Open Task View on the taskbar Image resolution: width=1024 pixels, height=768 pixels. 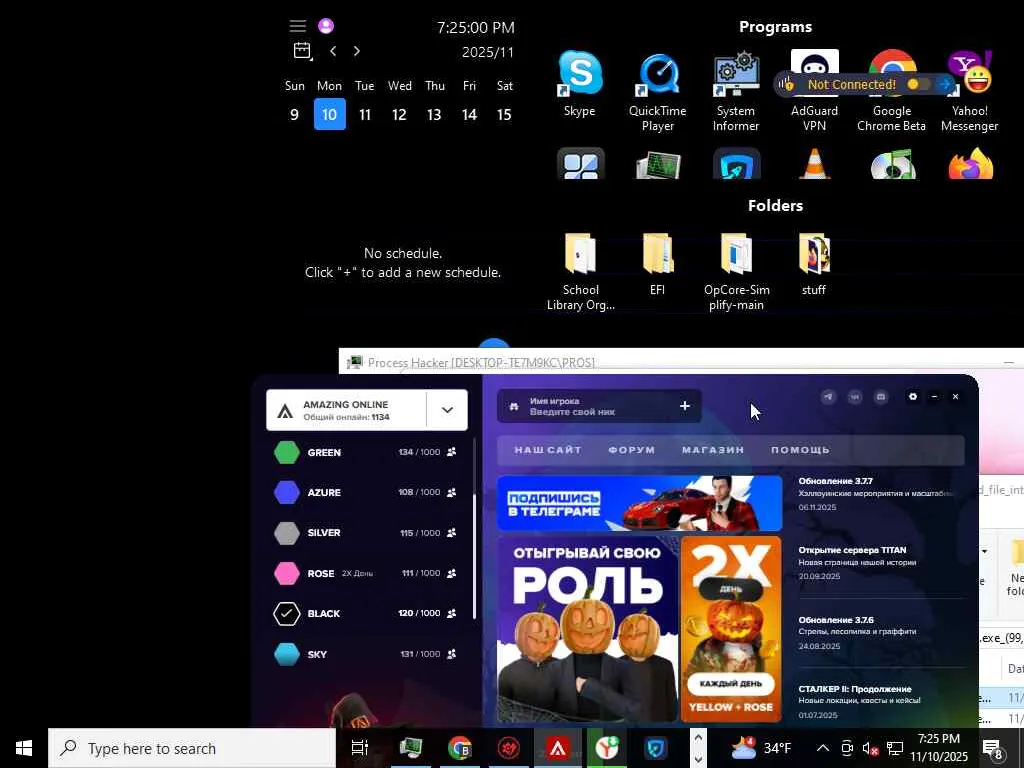click(360, 748)
